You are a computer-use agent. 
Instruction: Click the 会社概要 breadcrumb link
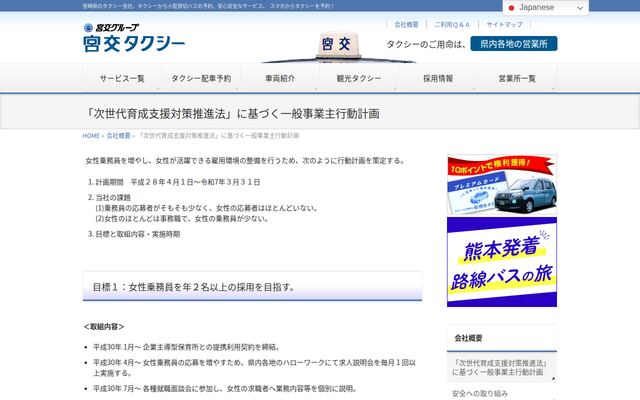(118, 136)
